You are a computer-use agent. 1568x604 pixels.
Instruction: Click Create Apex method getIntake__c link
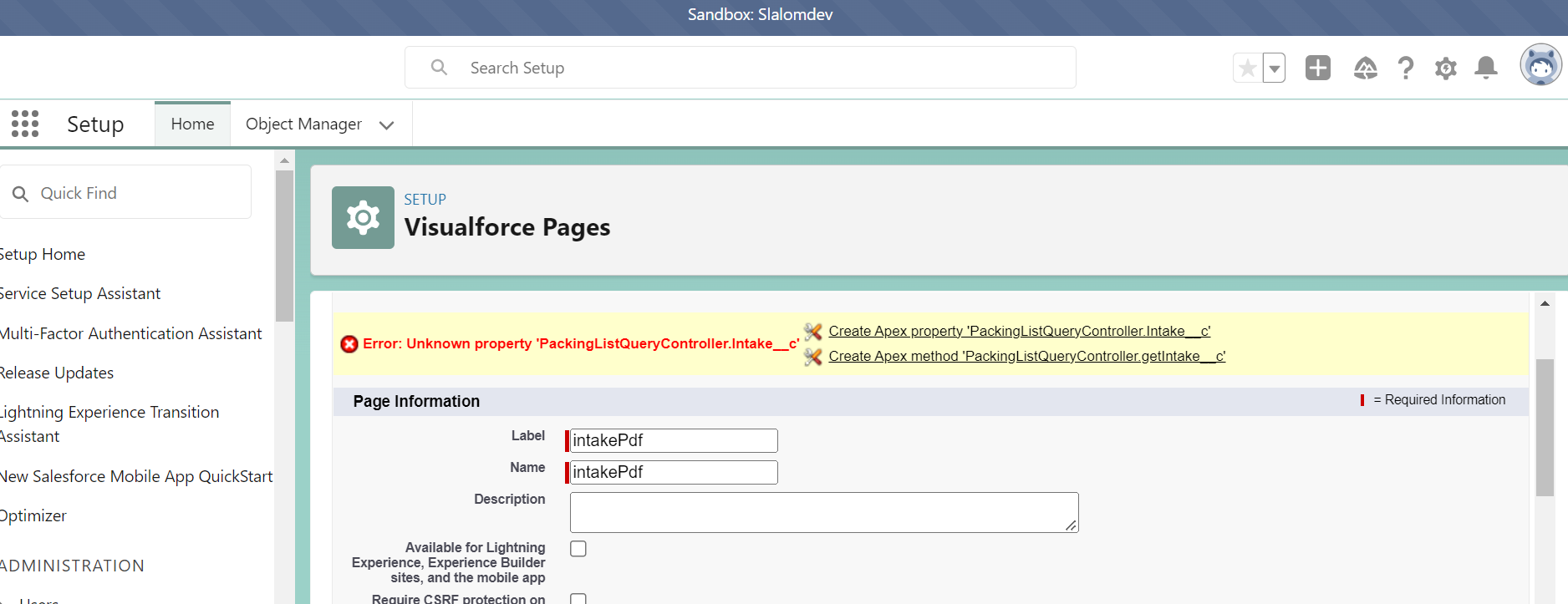1026,356
